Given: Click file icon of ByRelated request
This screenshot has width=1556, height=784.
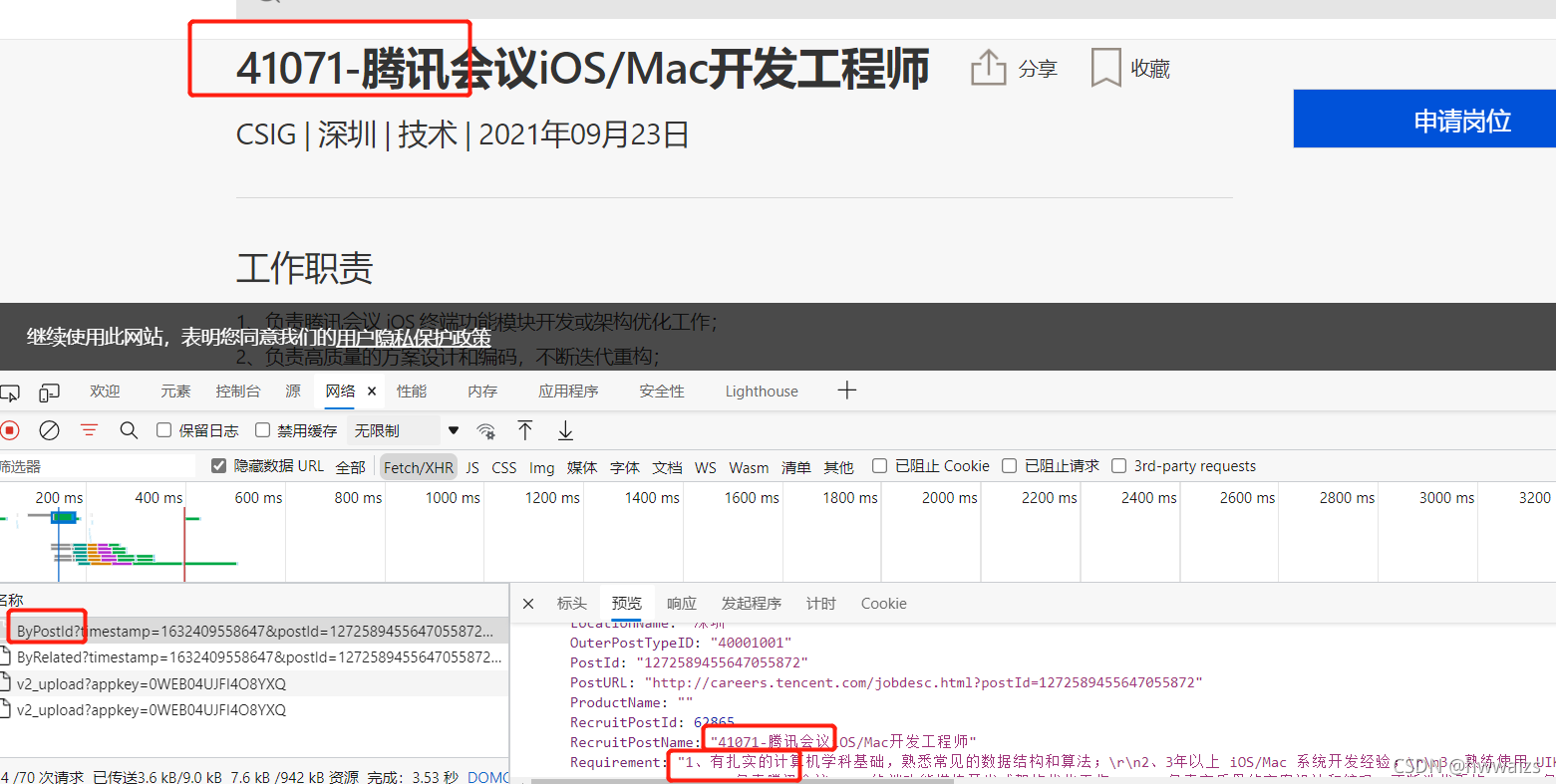Looking at the screenshot, I should (x=6, y=657).
